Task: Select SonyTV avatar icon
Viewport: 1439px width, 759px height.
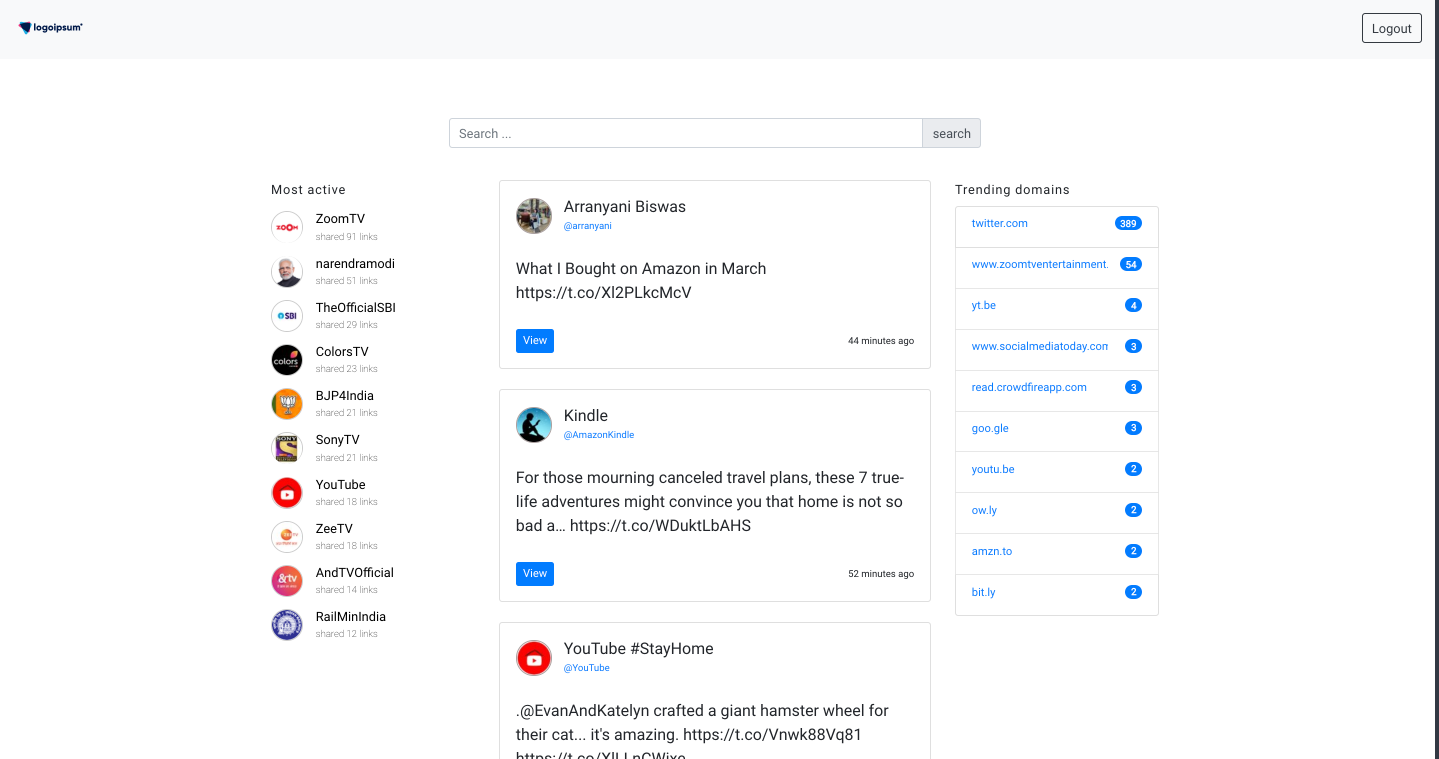Action: coord(287,448)
